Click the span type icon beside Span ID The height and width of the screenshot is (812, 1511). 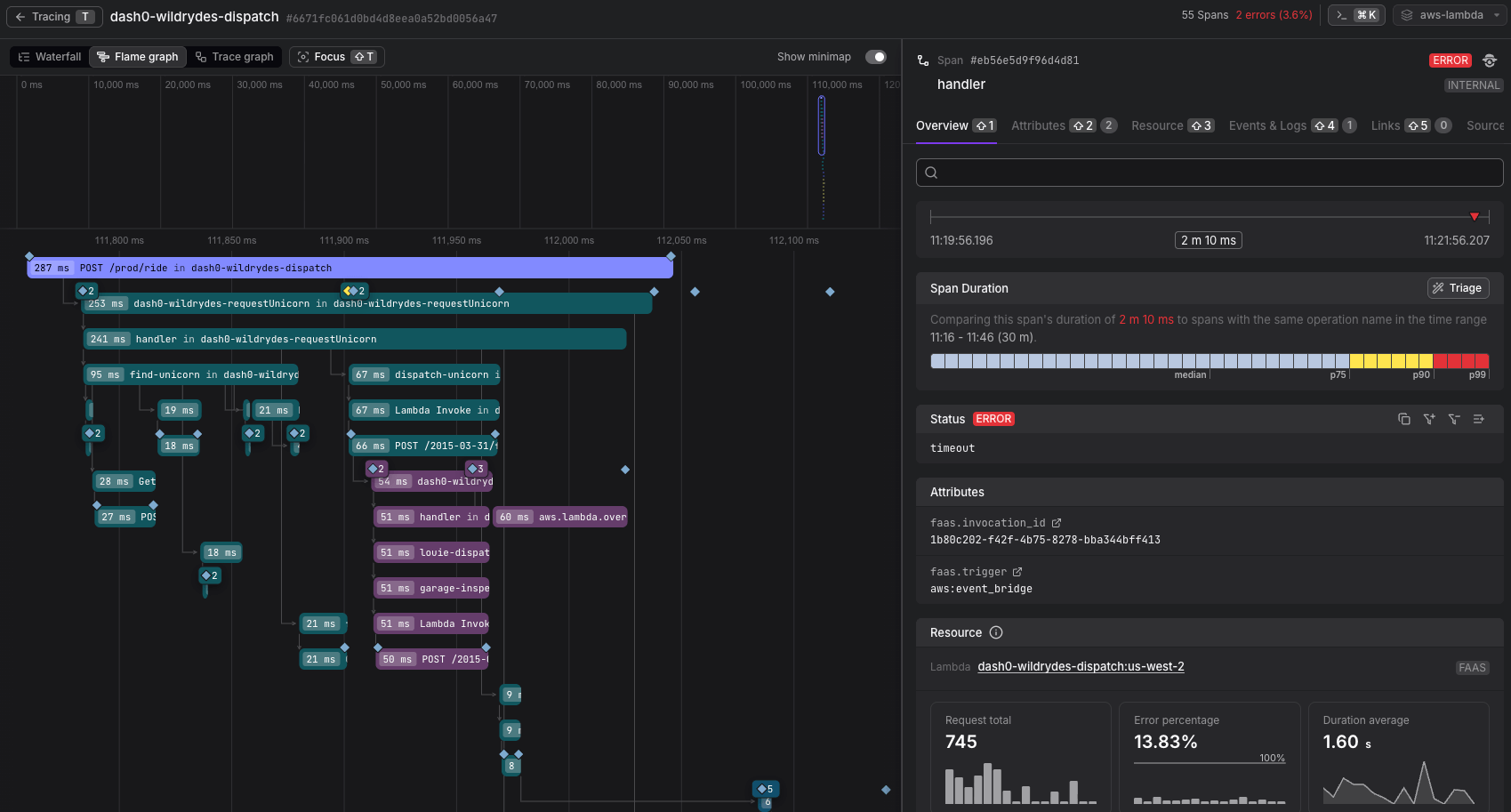(x=923, y=60)
